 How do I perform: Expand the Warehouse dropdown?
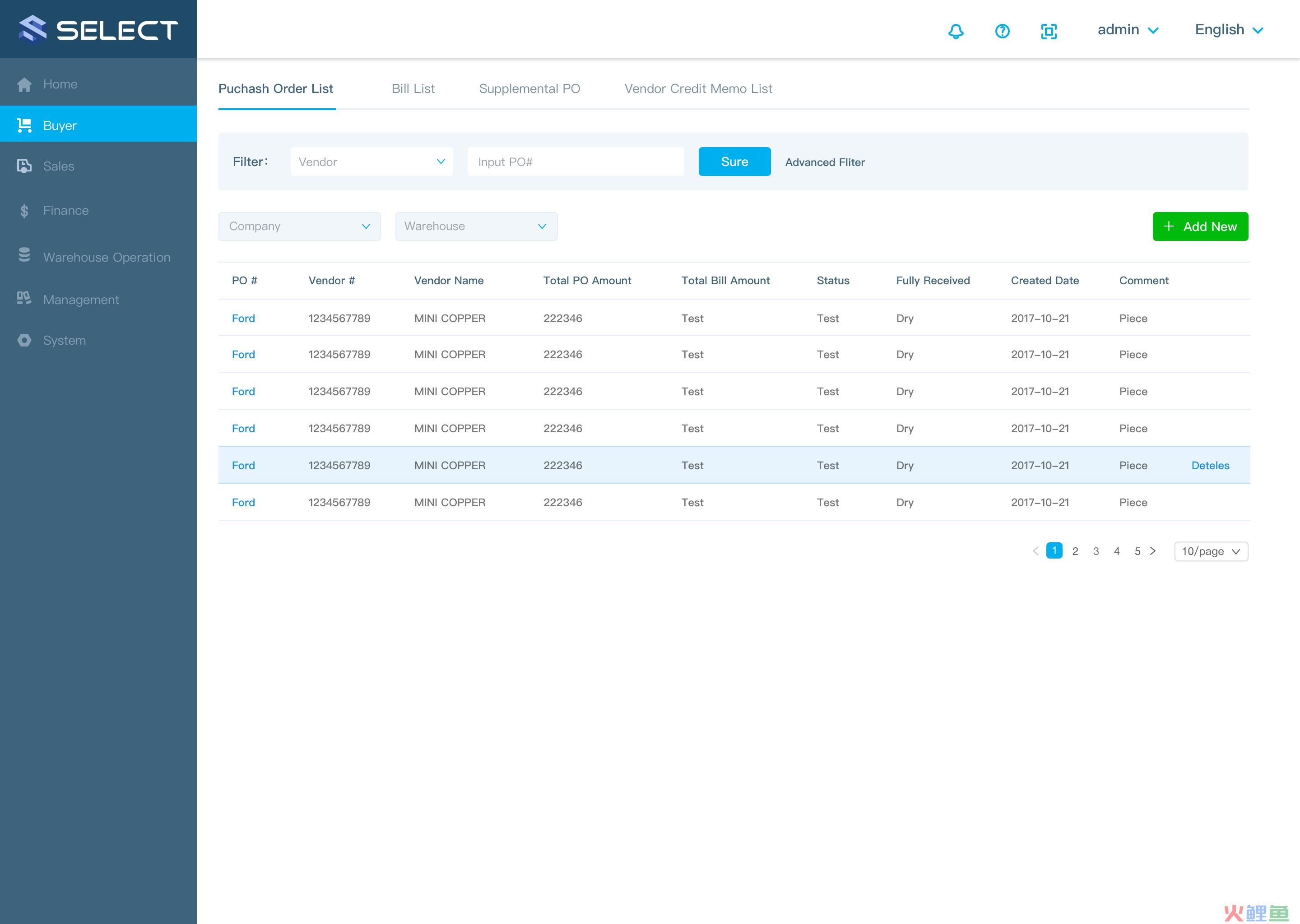[x=476, y=226]
